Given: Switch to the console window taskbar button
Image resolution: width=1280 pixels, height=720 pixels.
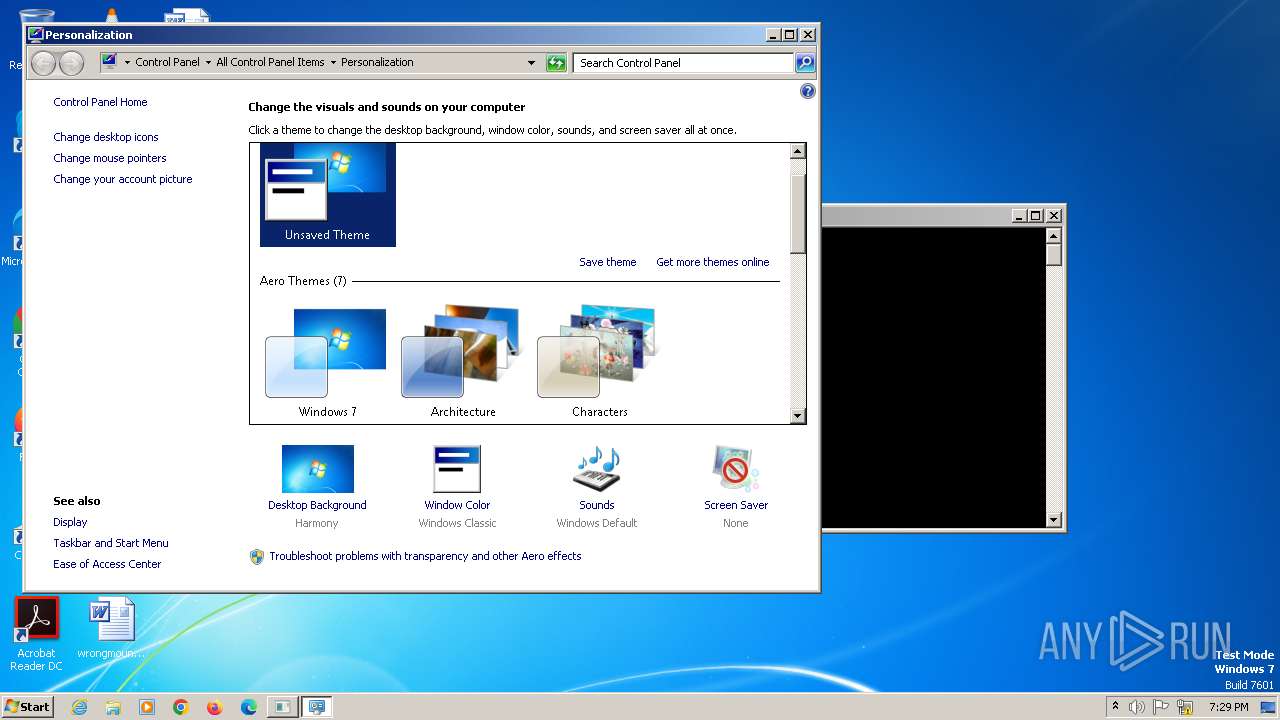Looking at the screenshot, I should [x=283, y=707].
